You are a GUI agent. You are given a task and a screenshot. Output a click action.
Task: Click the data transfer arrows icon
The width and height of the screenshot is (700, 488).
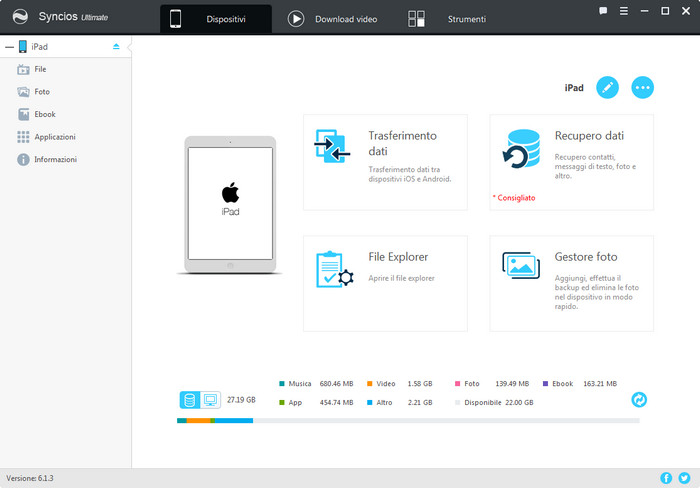[x=332, y=146]
